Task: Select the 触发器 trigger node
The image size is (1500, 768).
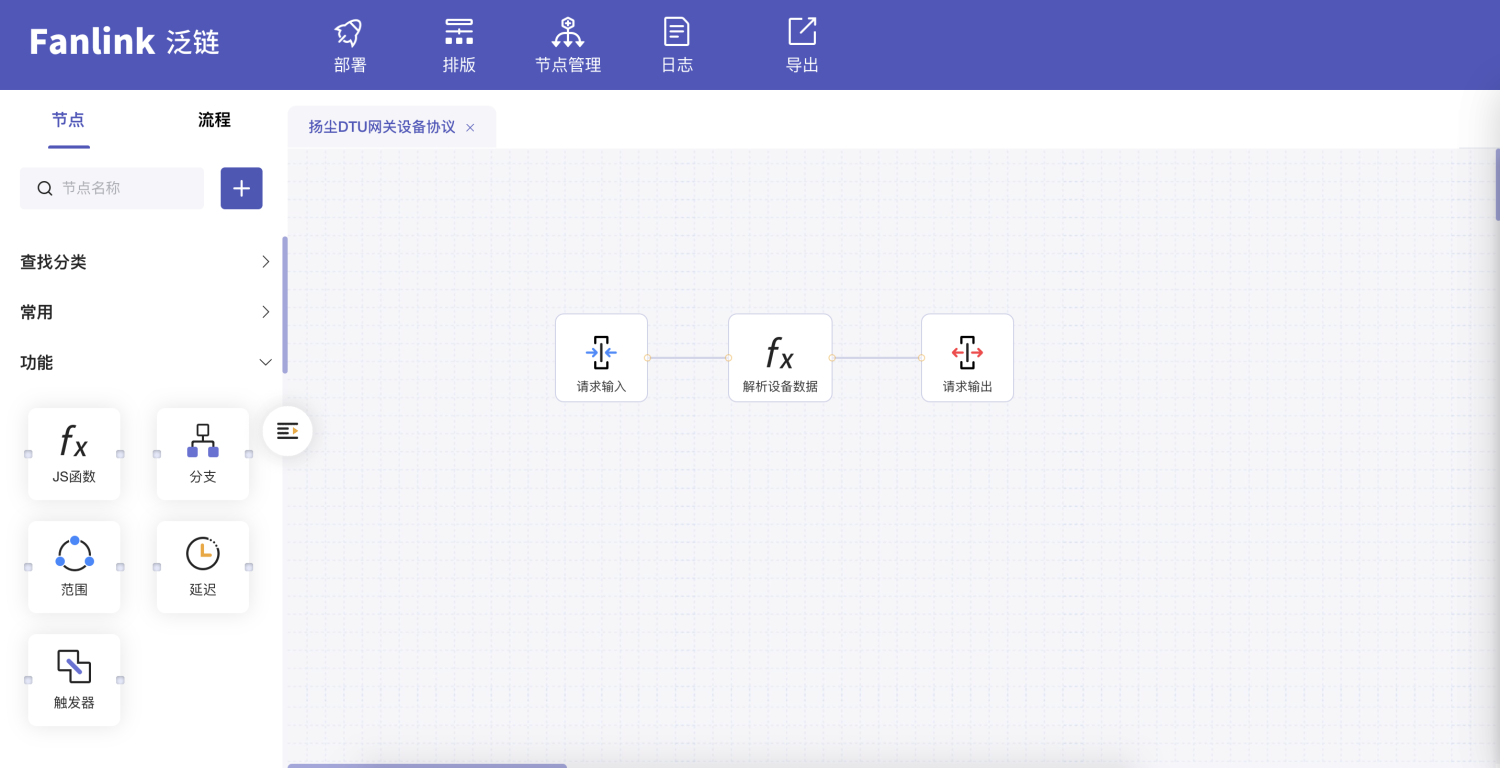Action: pos(74,679)
